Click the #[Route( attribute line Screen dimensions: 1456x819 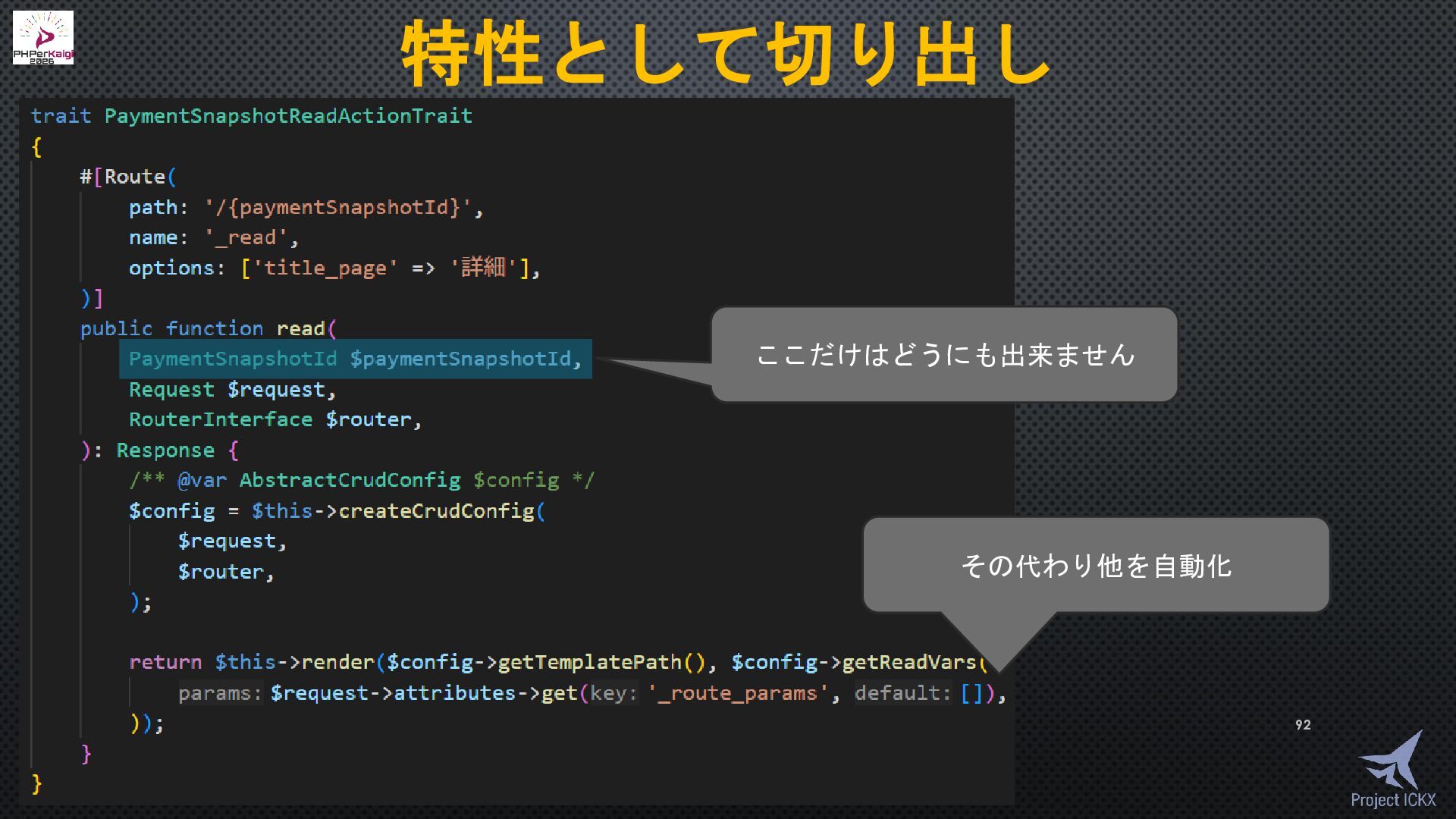(129, 177)
